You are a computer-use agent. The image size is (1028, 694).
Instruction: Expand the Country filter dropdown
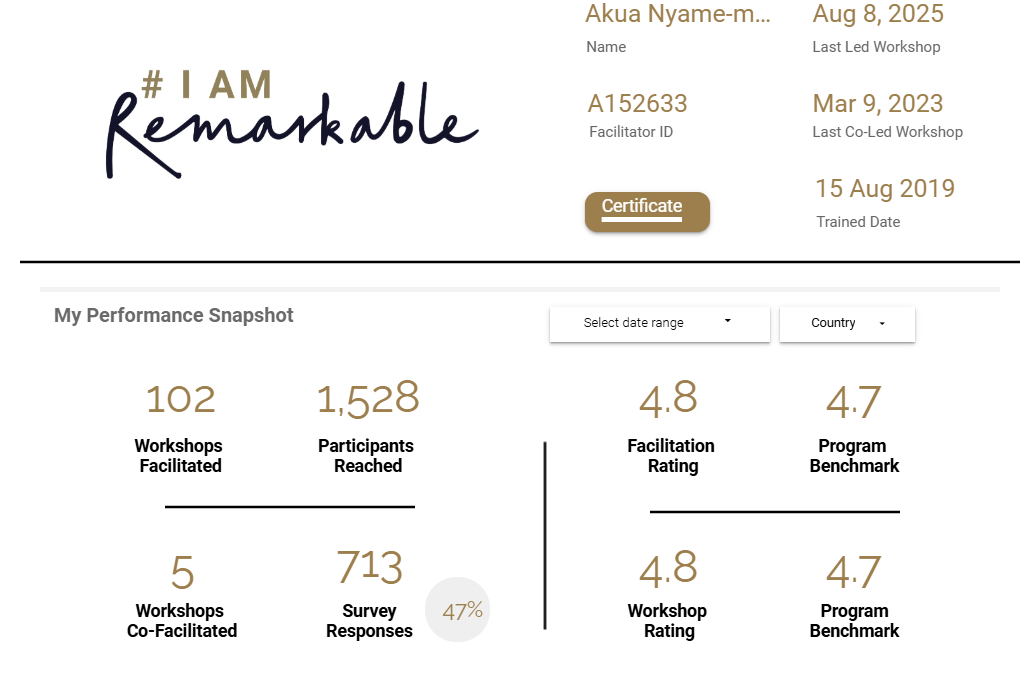click(x=847, y=323)
